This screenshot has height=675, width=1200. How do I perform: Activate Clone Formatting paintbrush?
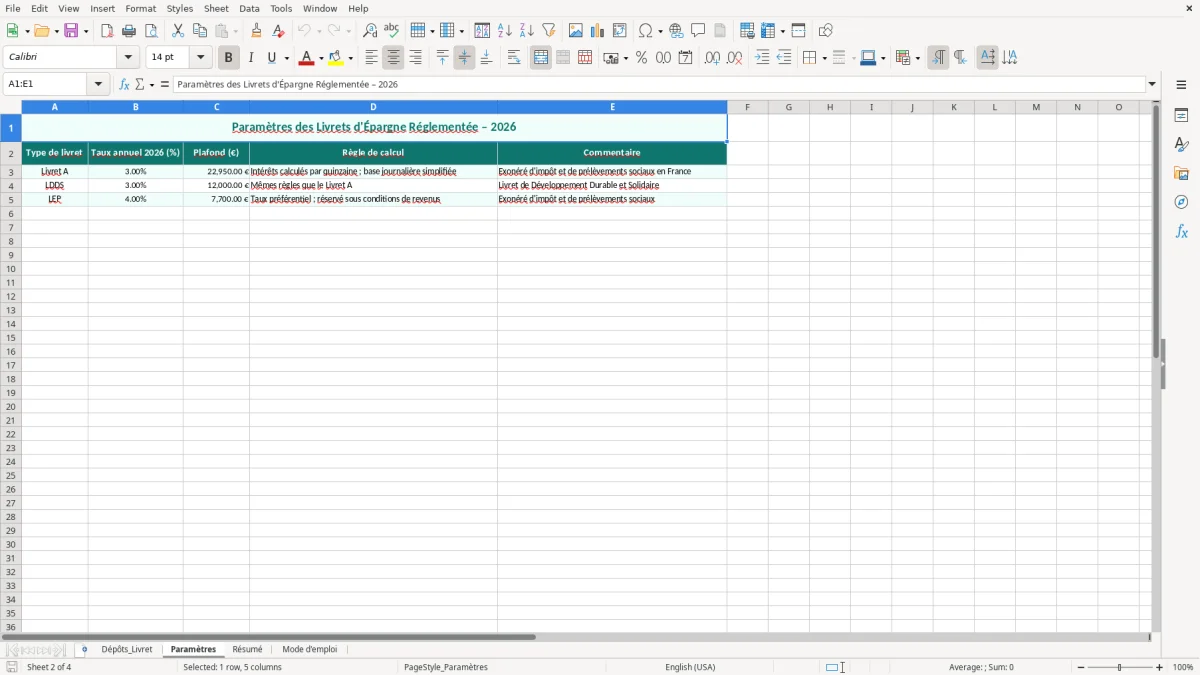(x=257, y=31)
